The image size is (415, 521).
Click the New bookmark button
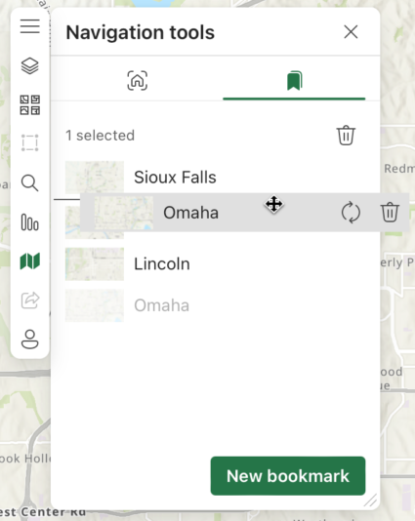pyautogui.click(x=288, y=476)
